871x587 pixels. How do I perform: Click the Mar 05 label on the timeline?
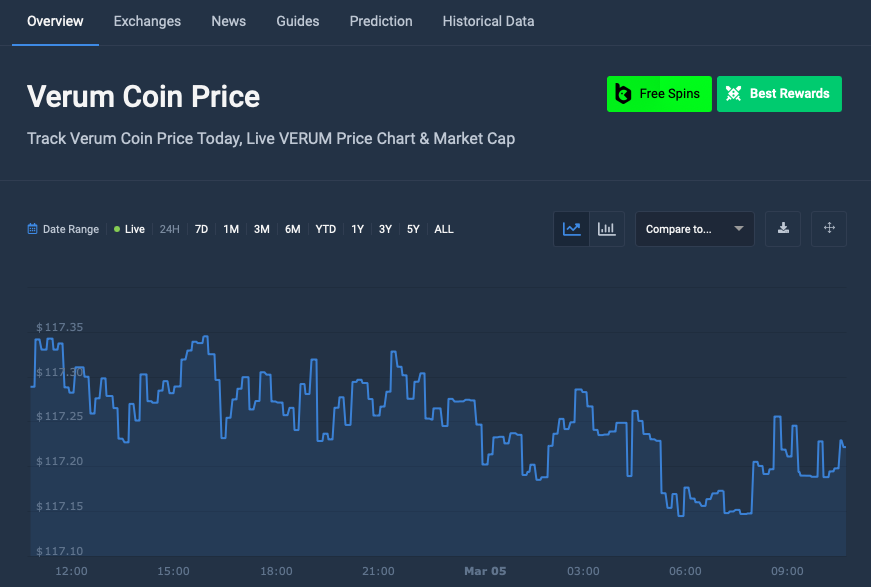(x=485, y=571)
